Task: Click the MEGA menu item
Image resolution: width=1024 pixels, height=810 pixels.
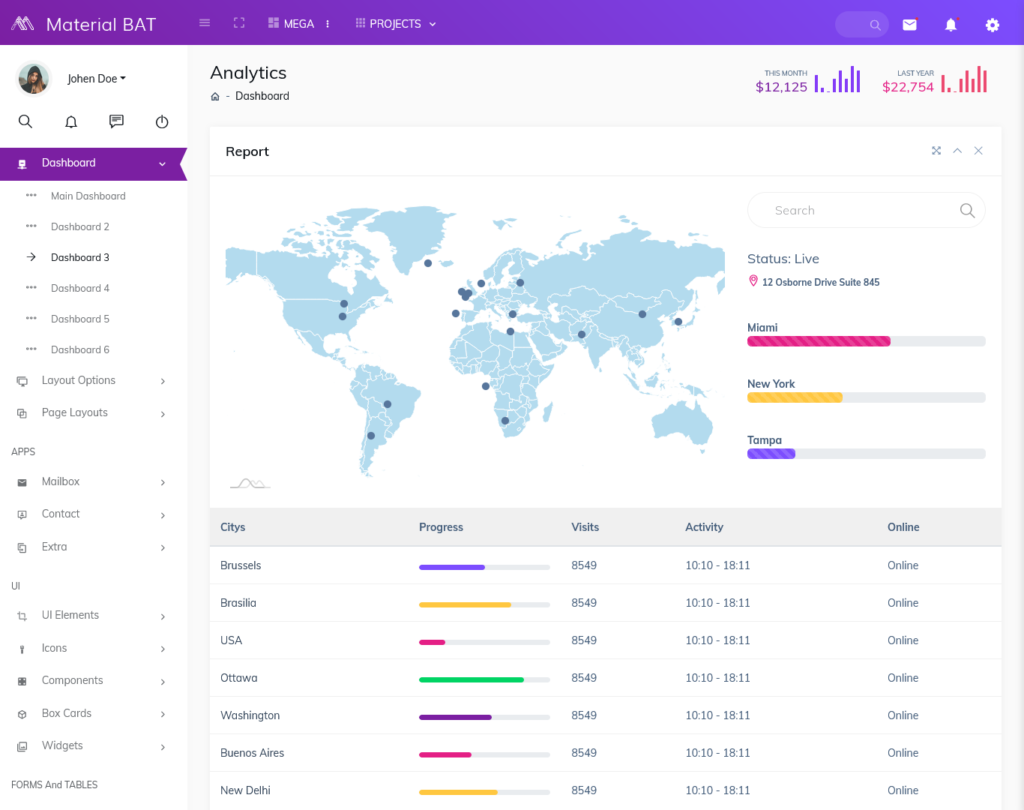Action: point(288,22)
